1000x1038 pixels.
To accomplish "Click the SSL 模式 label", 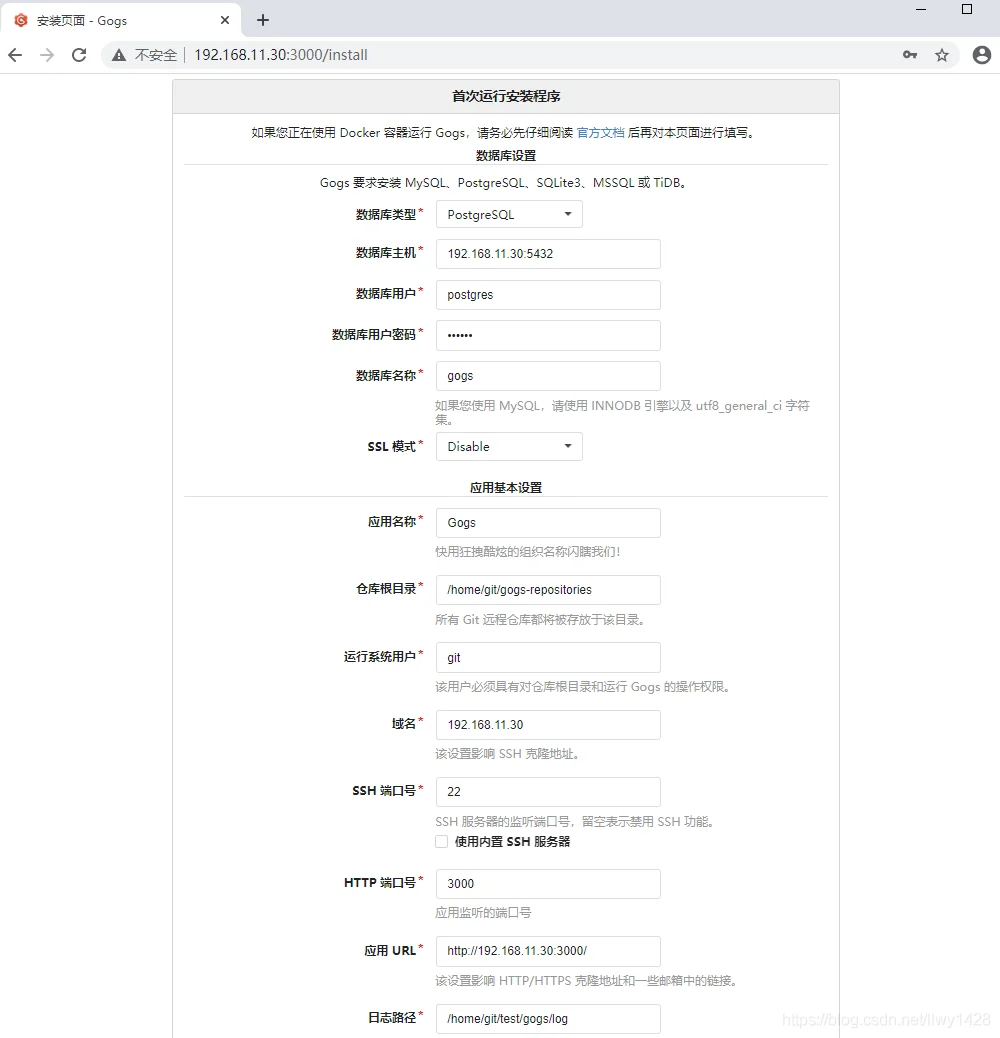I will pyautogui.click(x=391, y=447).
